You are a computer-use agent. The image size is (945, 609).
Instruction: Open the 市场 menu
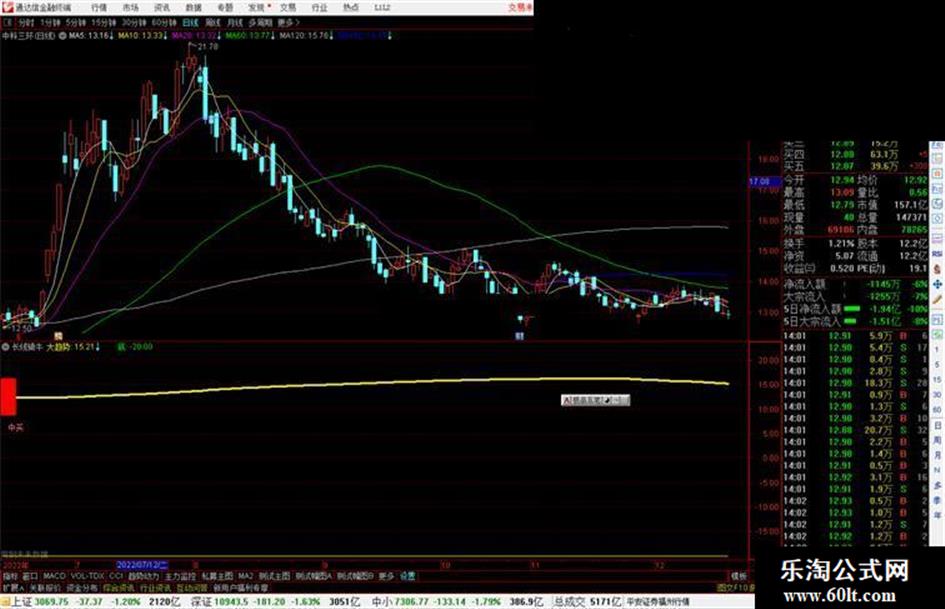(x=131, y=8)
